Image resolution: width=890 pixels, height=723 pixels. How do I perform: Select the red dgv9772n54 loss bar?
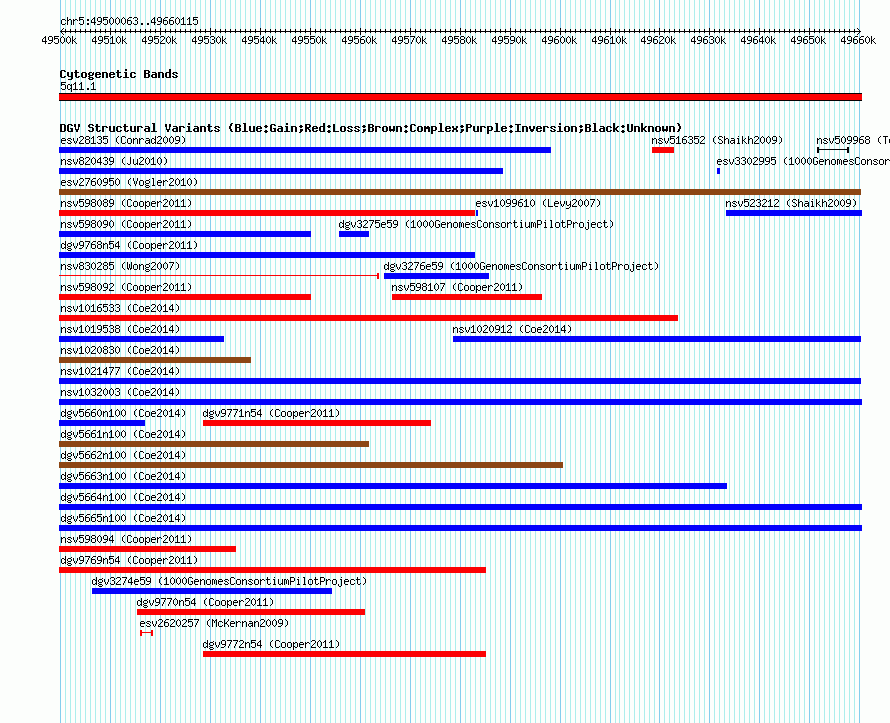(x=345, y=654)
